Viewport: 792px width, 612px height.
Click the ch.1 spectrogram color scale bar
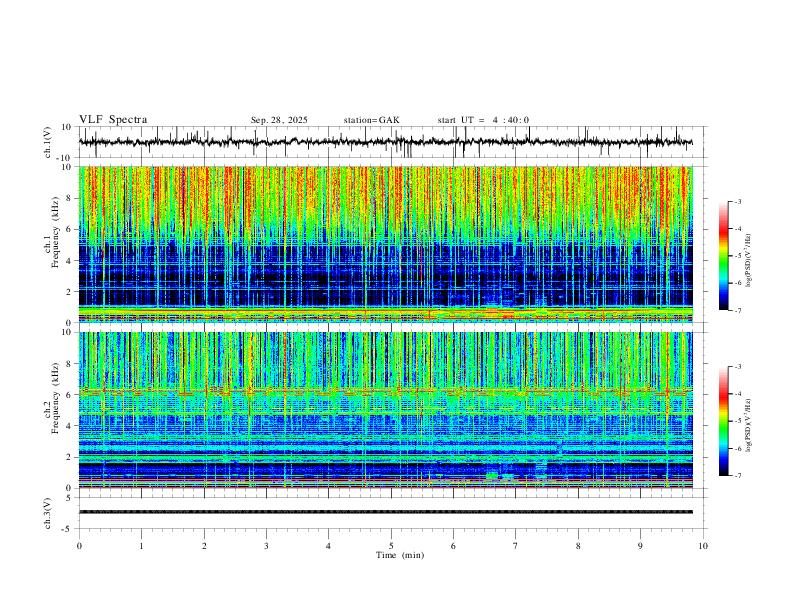pos(723,256)
